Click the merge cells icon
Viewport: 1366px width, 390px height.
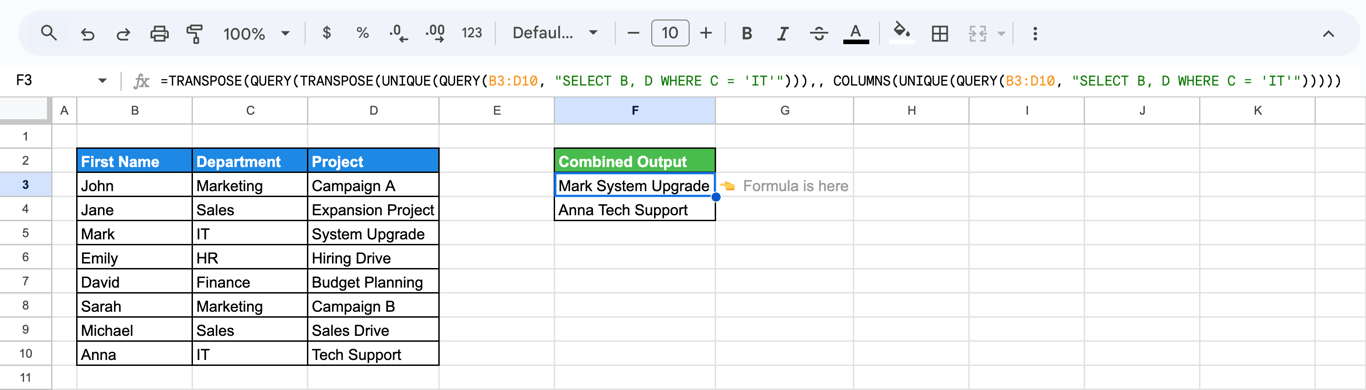[978, 33]
